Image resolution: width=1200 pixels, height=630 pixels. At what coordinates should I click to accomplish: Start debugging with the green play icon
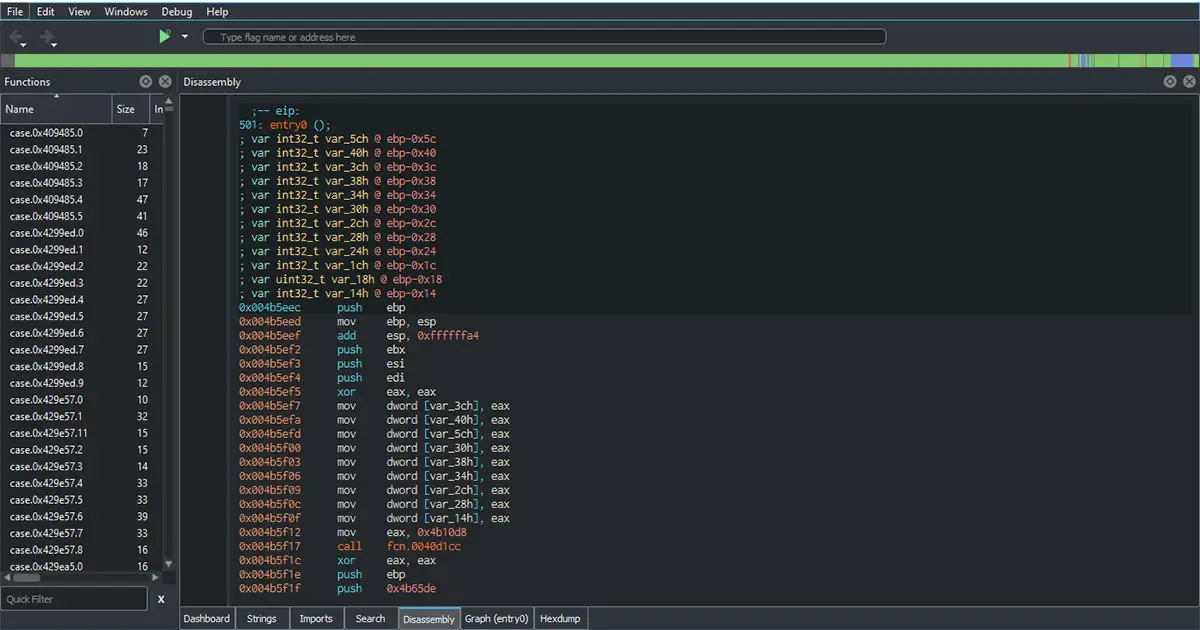[x=164, y=37]
